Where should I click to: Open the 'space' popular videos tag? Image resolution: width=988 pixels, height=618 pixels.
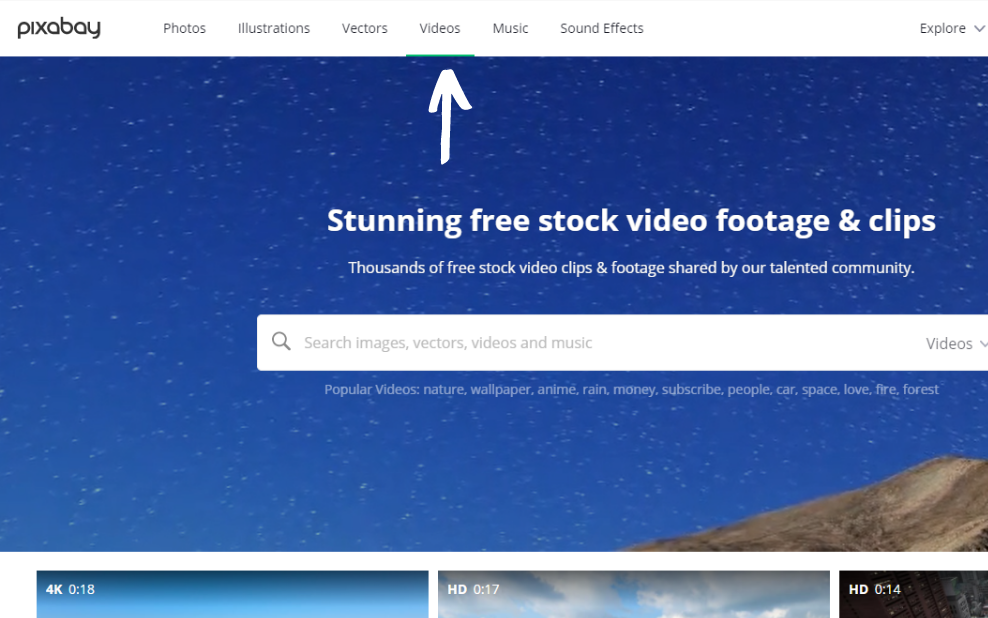[818, 389]
